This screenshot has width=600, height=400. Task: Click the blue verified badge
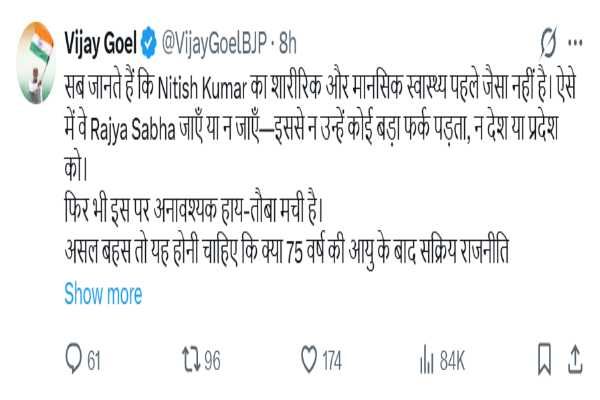147,43
